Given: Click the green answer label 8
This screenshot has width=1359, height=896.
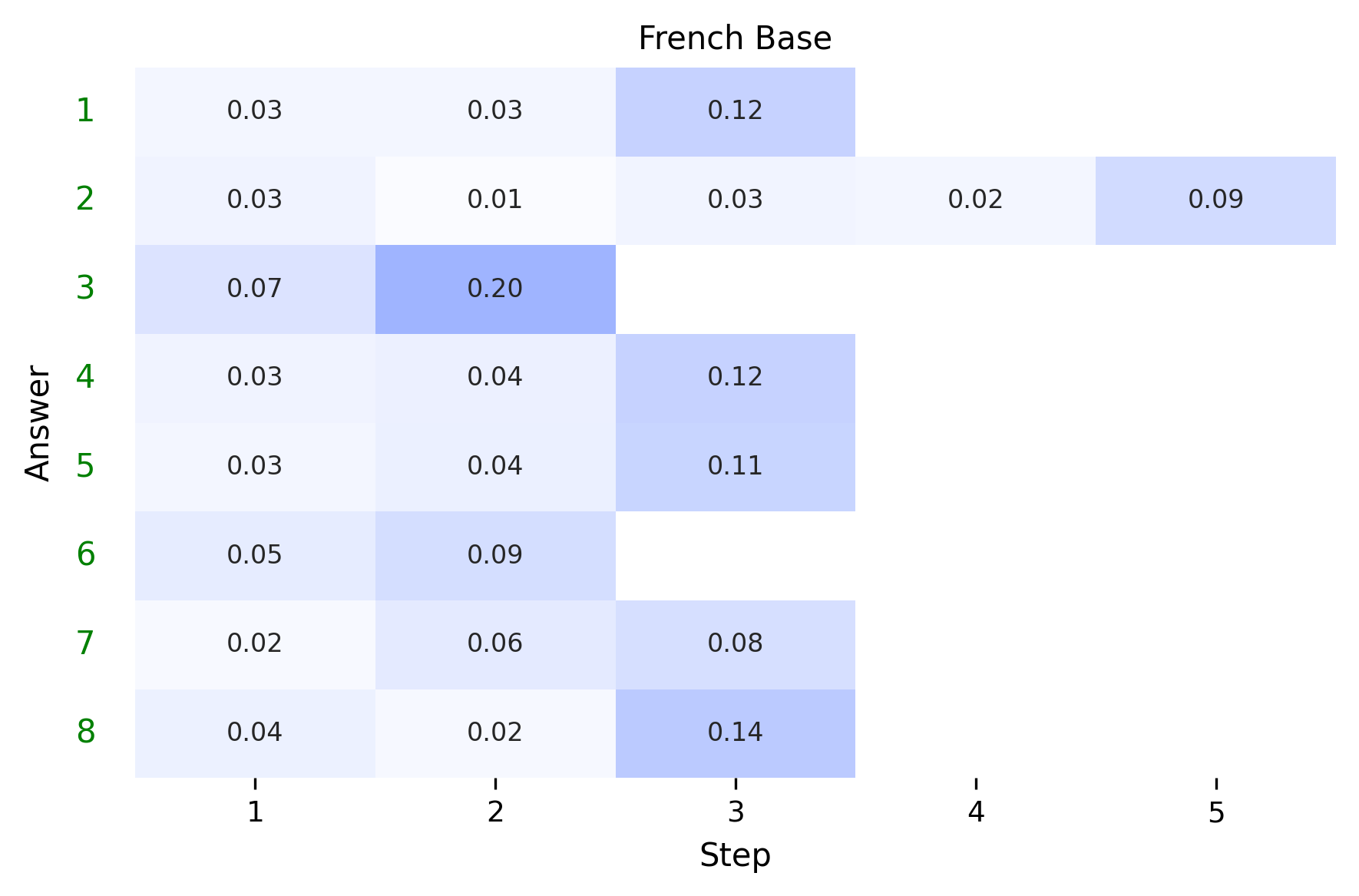Looking at the screenshot, I should [85, 732].
